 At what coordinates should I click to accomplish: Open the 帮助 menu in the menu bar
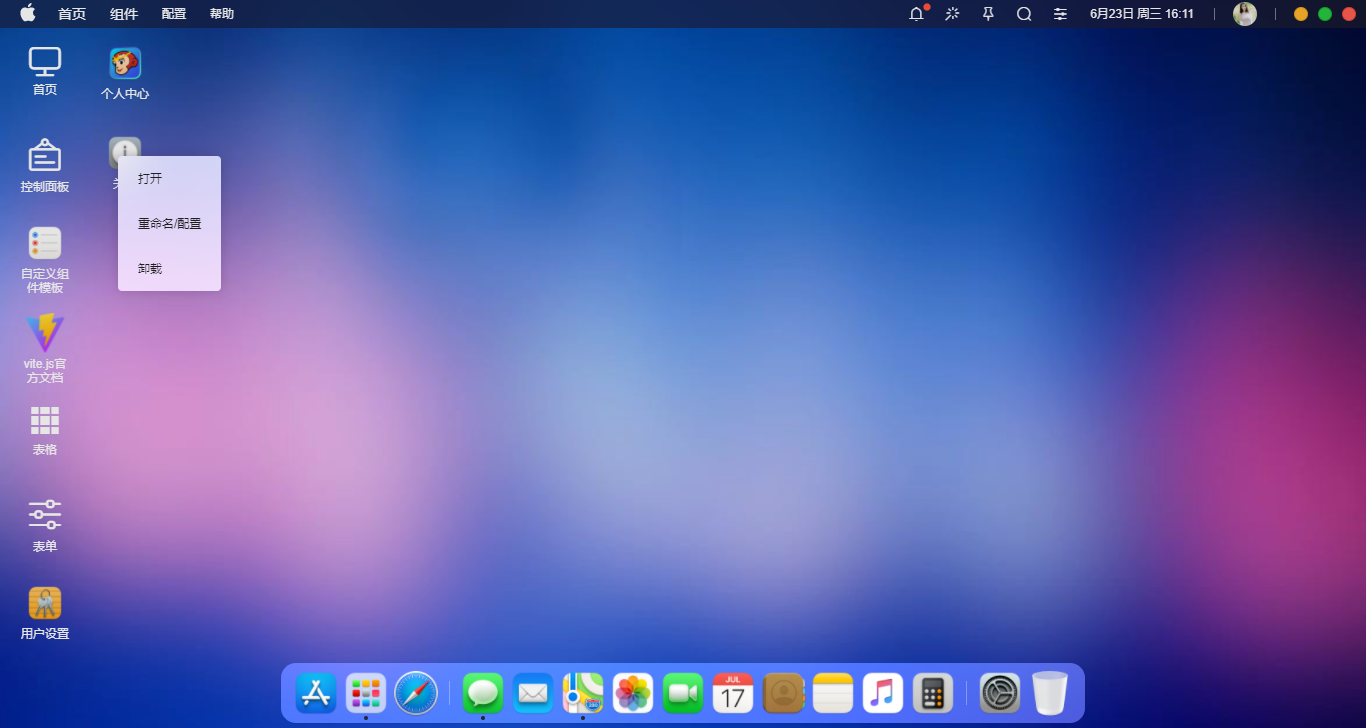(221, 14)
